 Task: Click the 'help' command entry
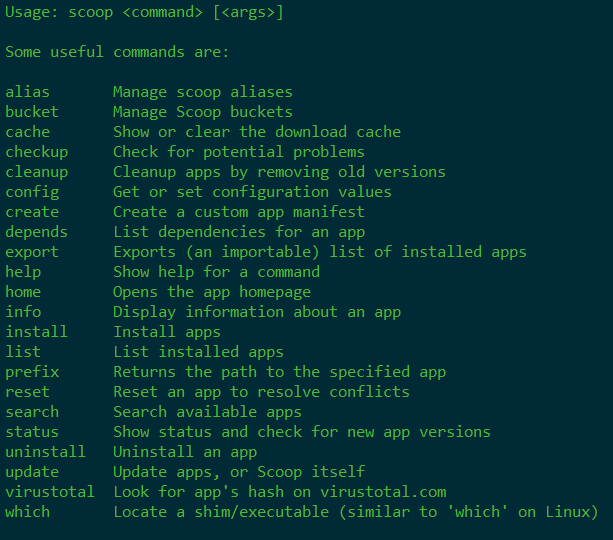tap(23, 272)
